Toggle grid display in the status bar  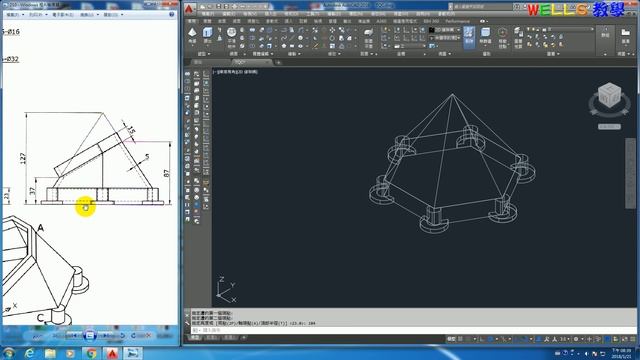pos(460,339)
